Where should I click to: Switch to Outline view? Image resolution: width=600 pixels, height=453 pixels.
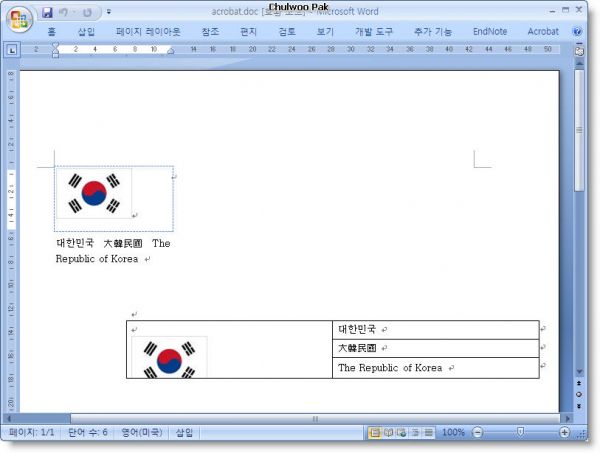[x=415, y=433]
